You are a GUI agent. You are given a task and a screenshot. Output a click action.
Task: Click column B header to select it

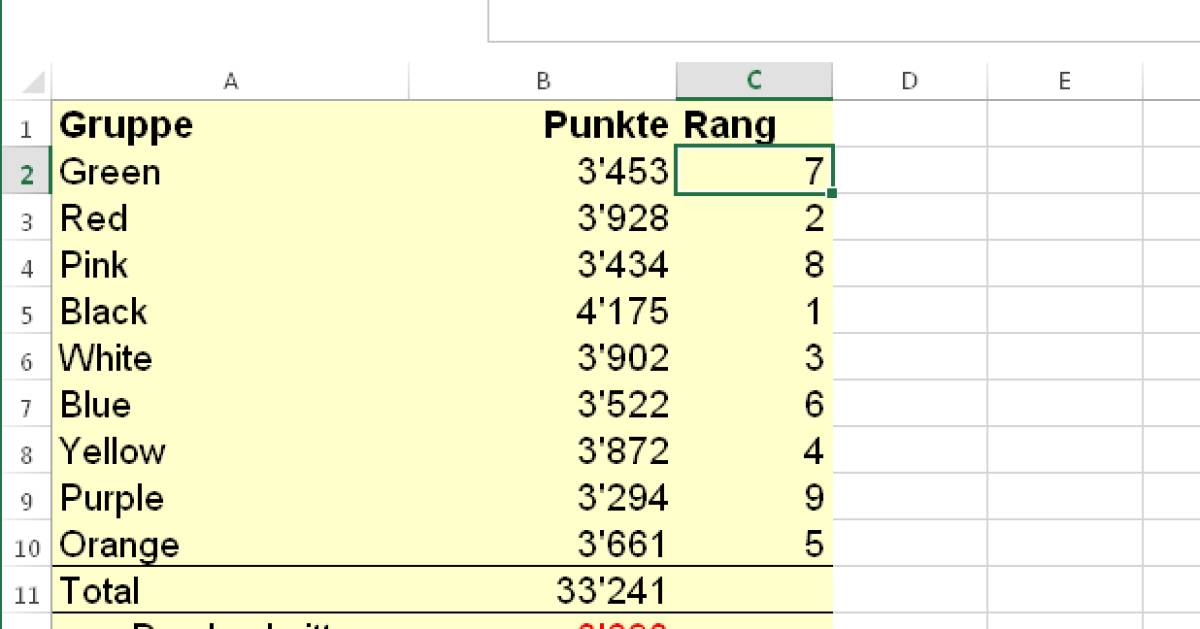pyautogui.click(x=544, y=80)
